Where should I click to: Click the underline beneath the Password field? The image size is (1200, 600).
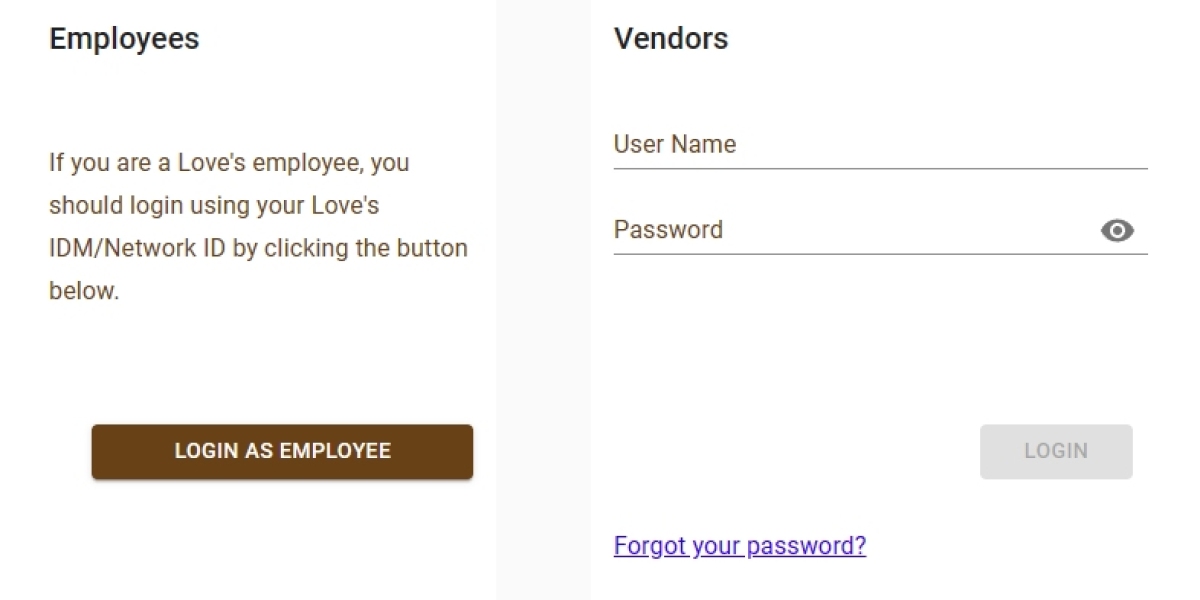880,254
